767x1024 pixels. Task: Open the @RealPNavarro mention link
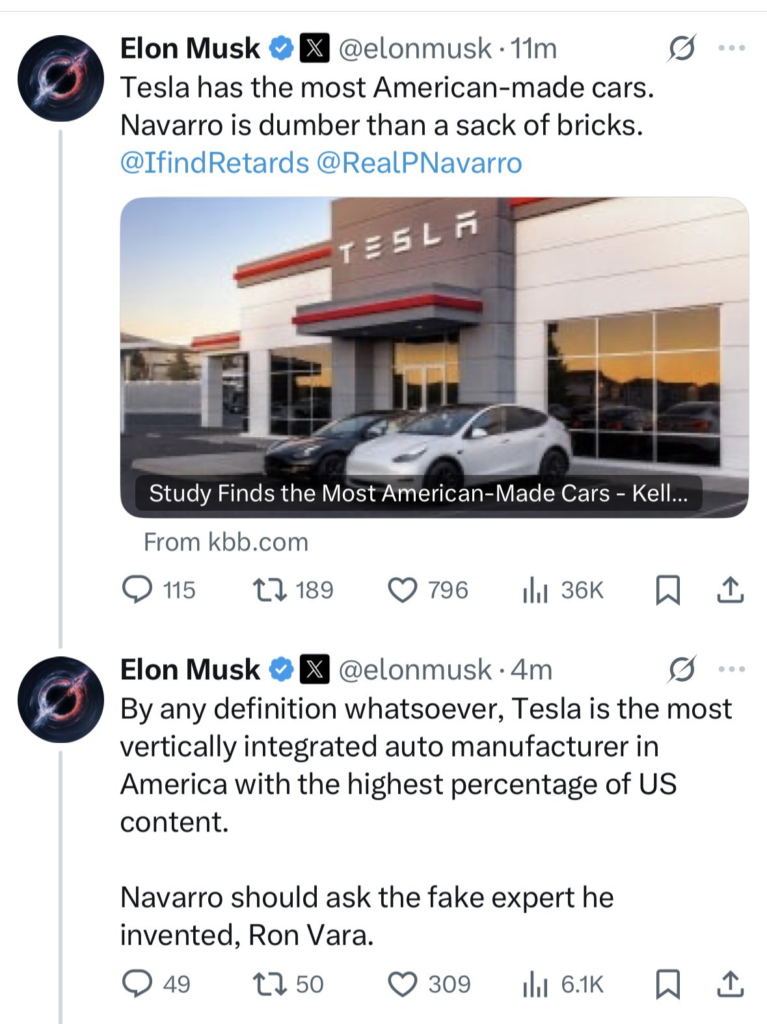(x=419, y=163)
